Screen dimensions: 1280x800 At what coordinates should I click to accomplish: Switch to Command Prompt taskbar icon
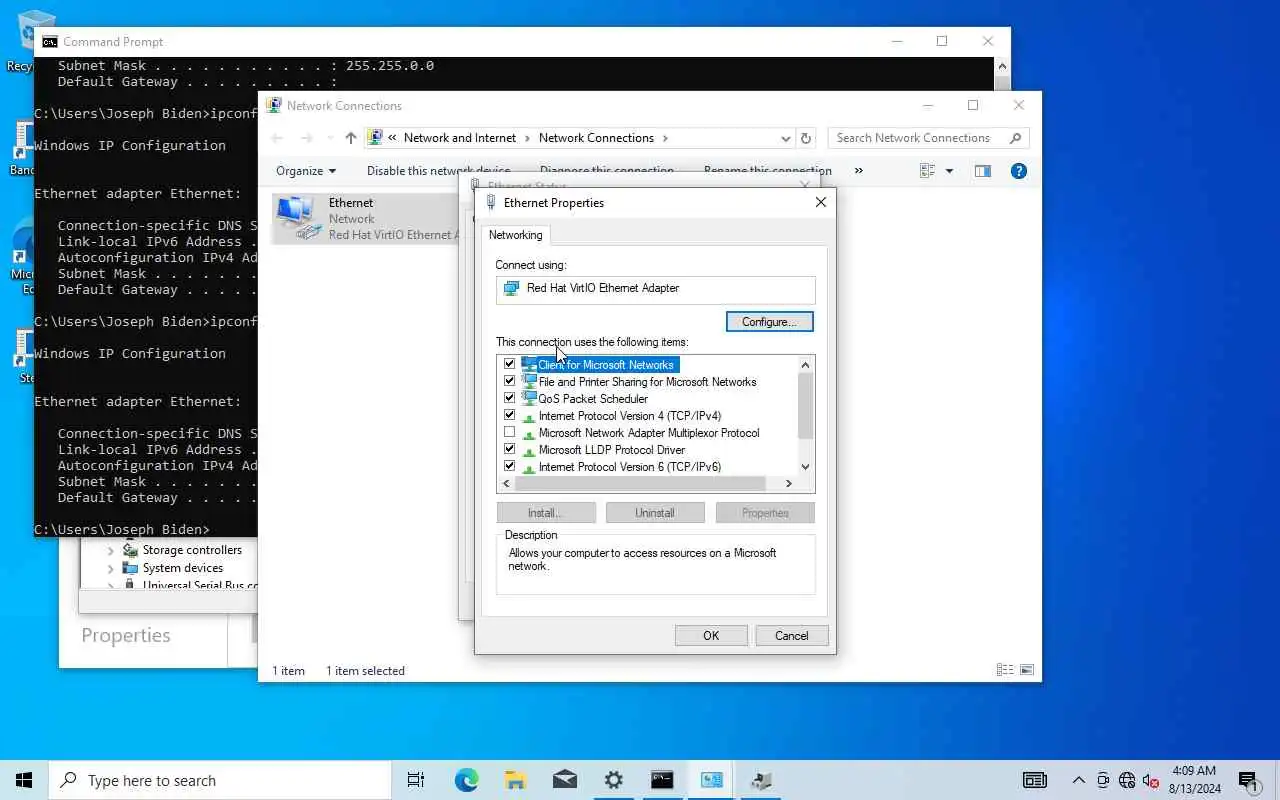click(x=662, y=780)
